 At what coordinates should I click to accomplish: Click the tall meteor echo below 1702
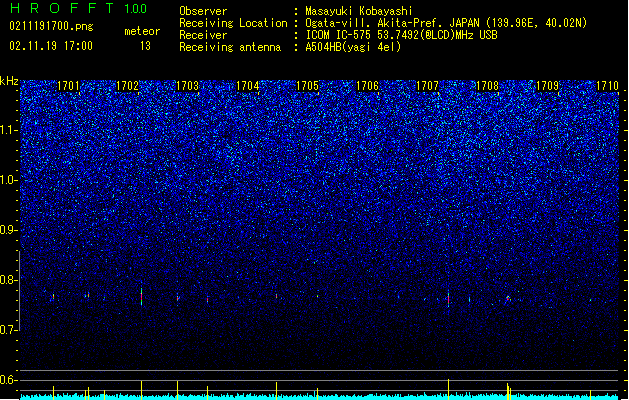142,297
